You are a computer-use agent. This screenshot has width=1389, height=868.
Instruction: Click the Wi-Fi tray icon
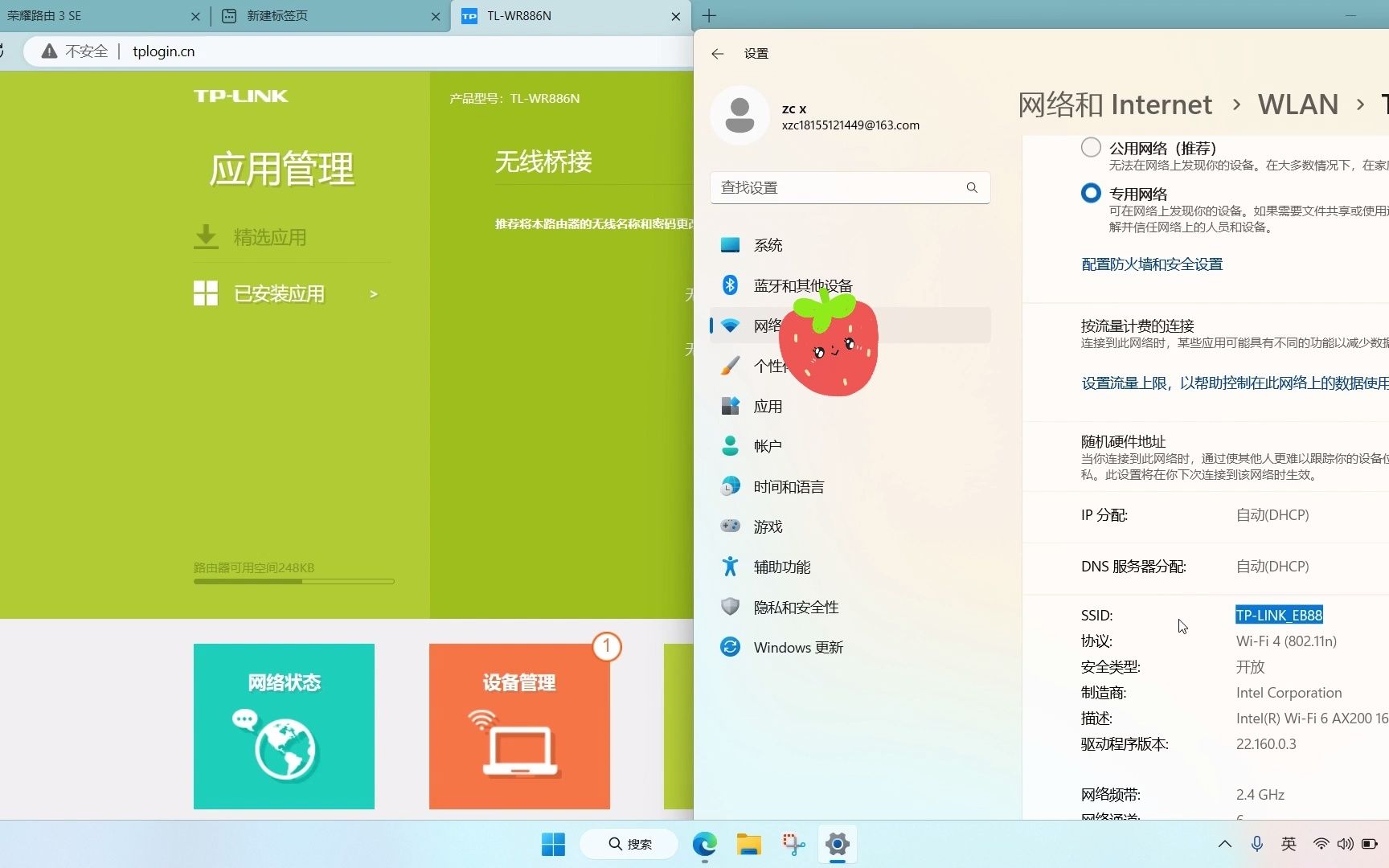pyautogui.click(x=1321, y=844)
